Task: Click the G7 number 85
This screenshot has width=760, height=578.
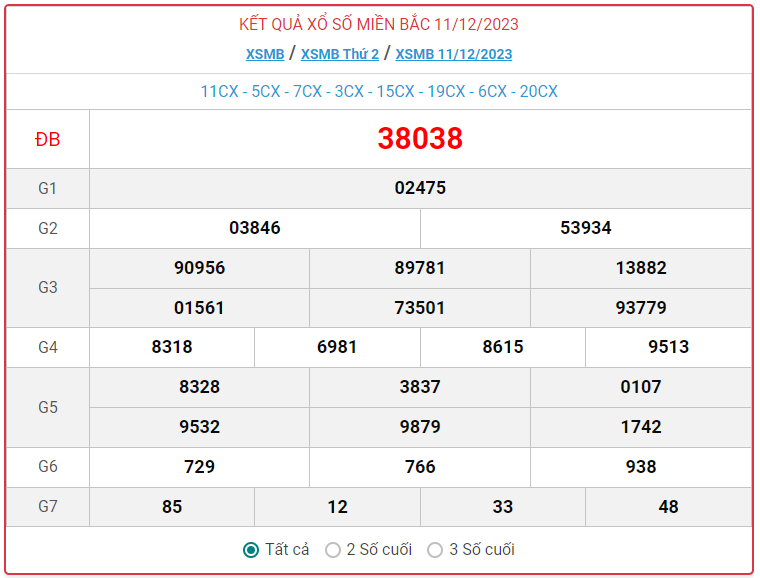Action: click(172, 507)
